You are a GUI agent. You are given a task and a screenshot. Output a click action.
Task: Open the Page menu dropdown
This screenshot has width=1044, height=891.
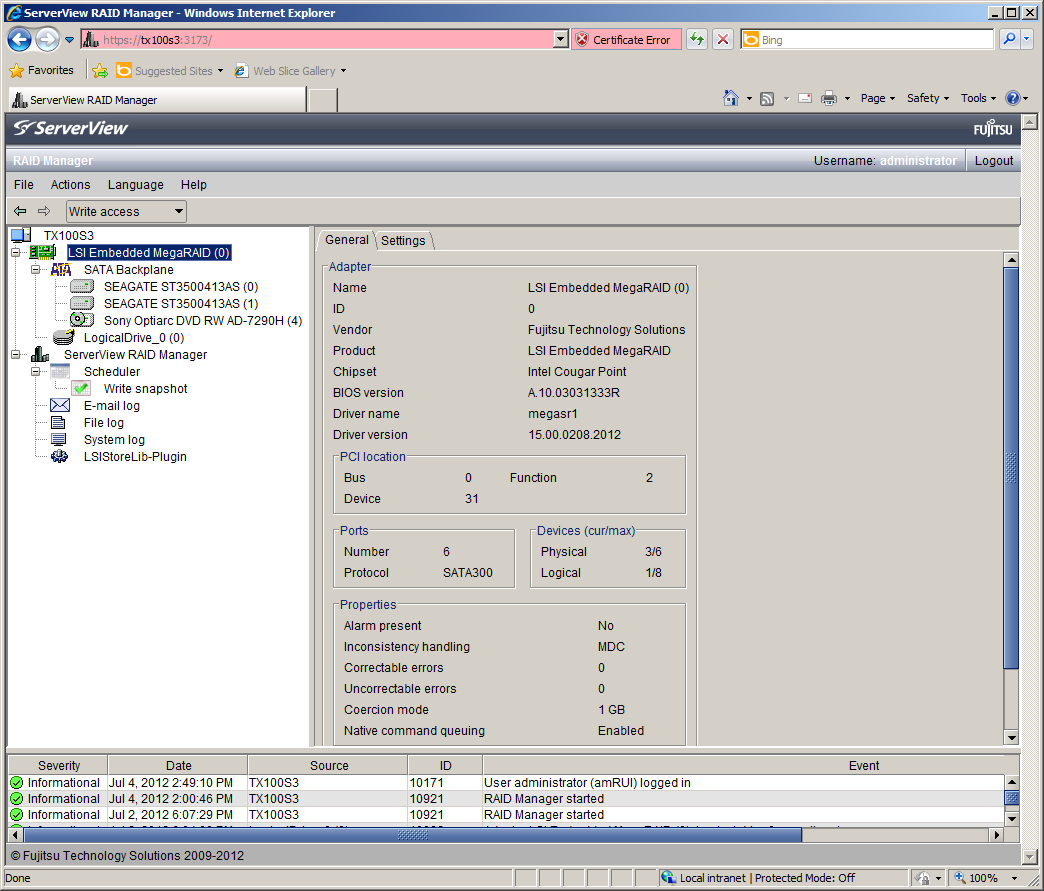[x=878, y=98]
